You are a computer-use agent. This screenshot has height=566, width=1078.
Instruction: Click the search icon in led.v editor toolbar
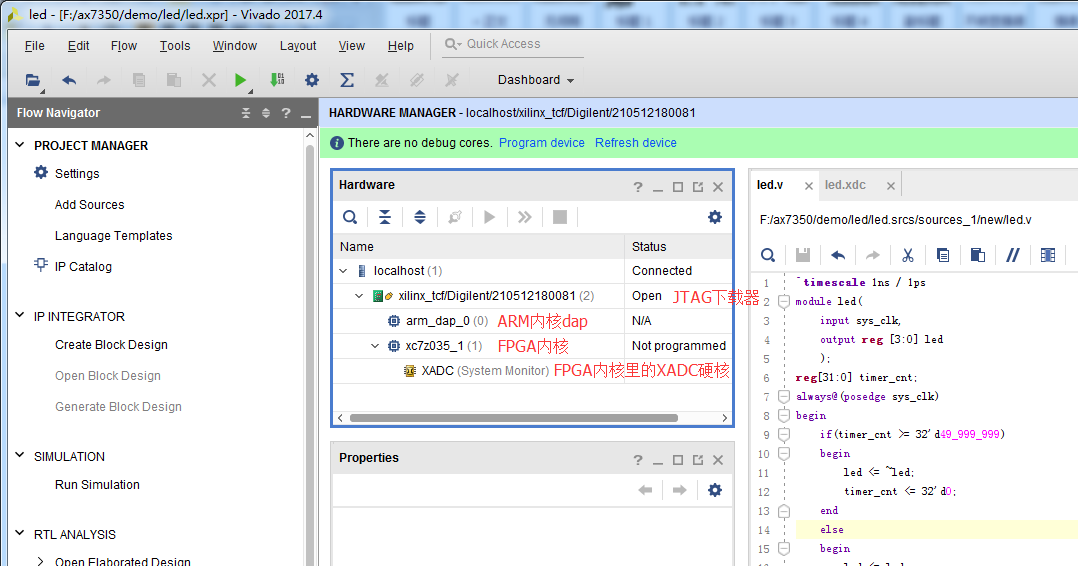768,255
